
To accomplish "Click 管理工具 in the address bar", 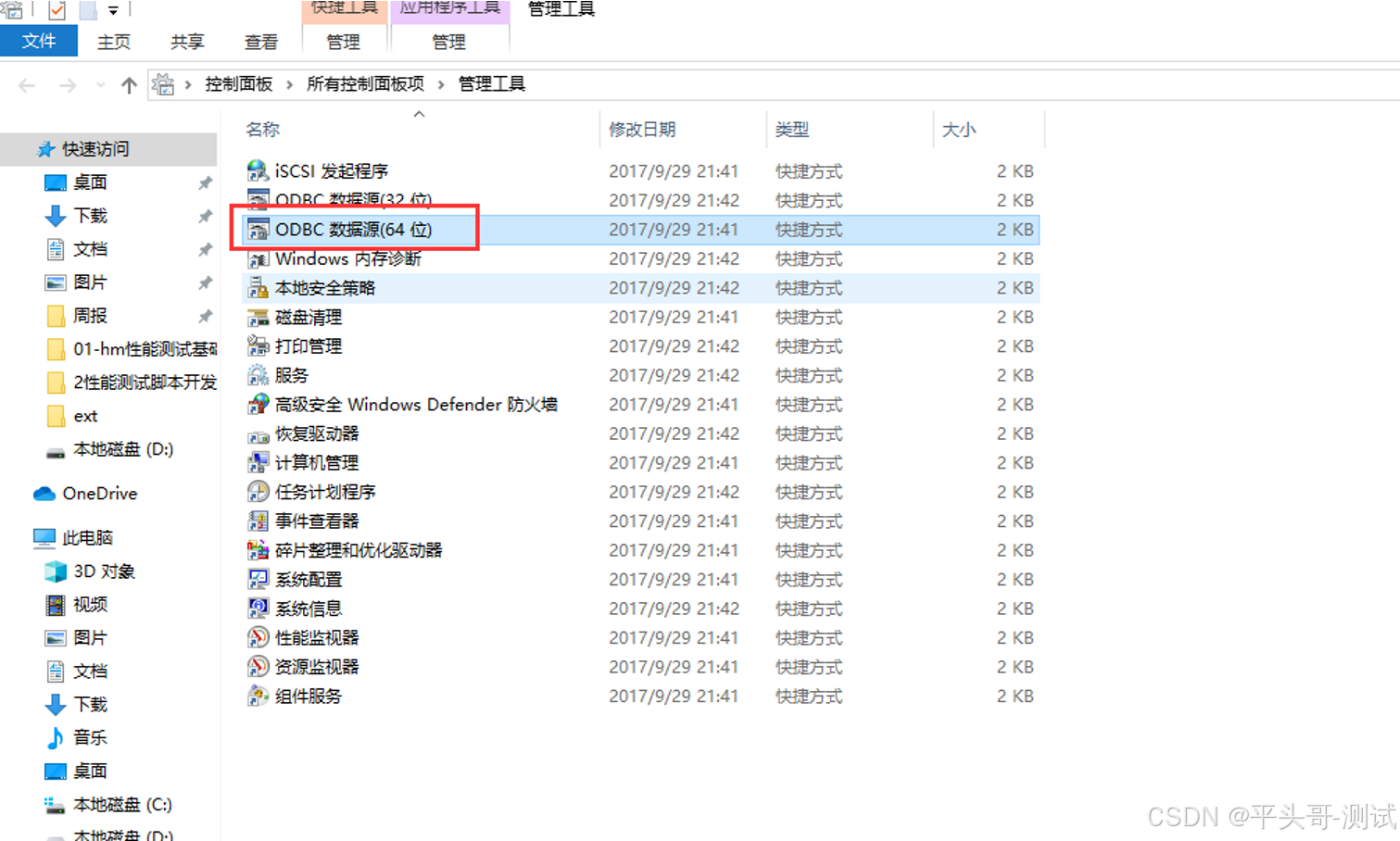I will click(492, 84).
